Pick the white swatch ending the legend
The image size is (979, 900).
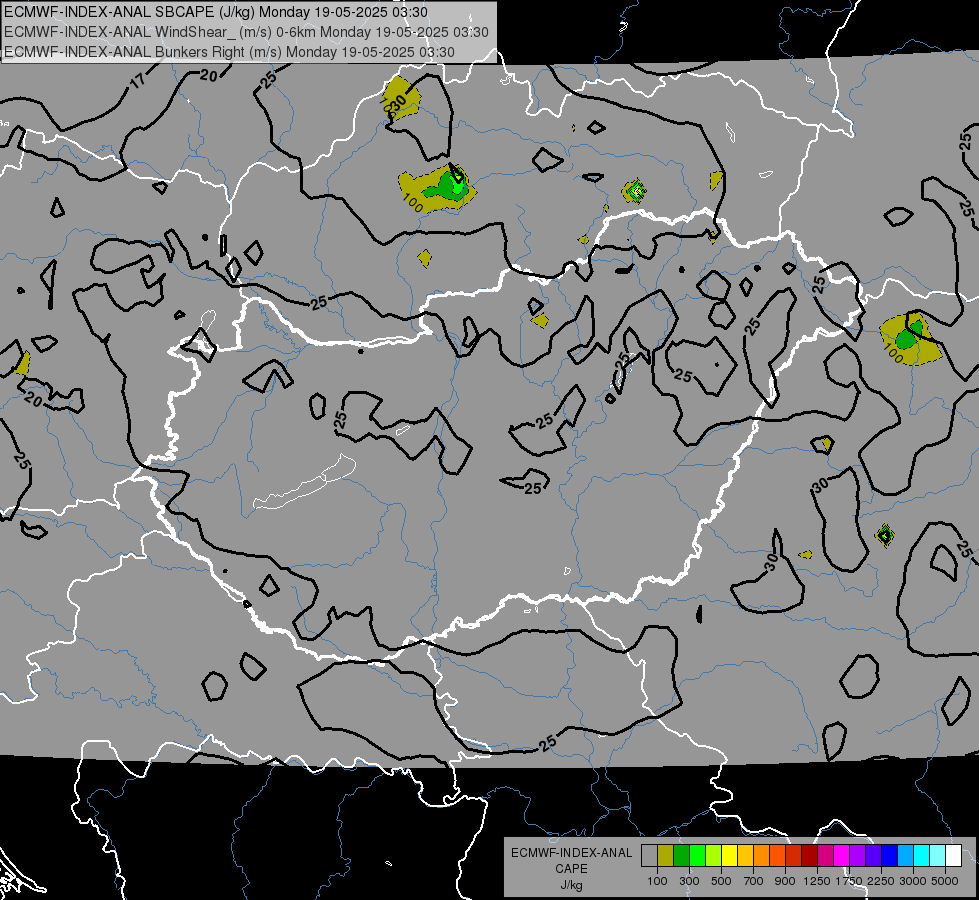[x=953, y=856]
